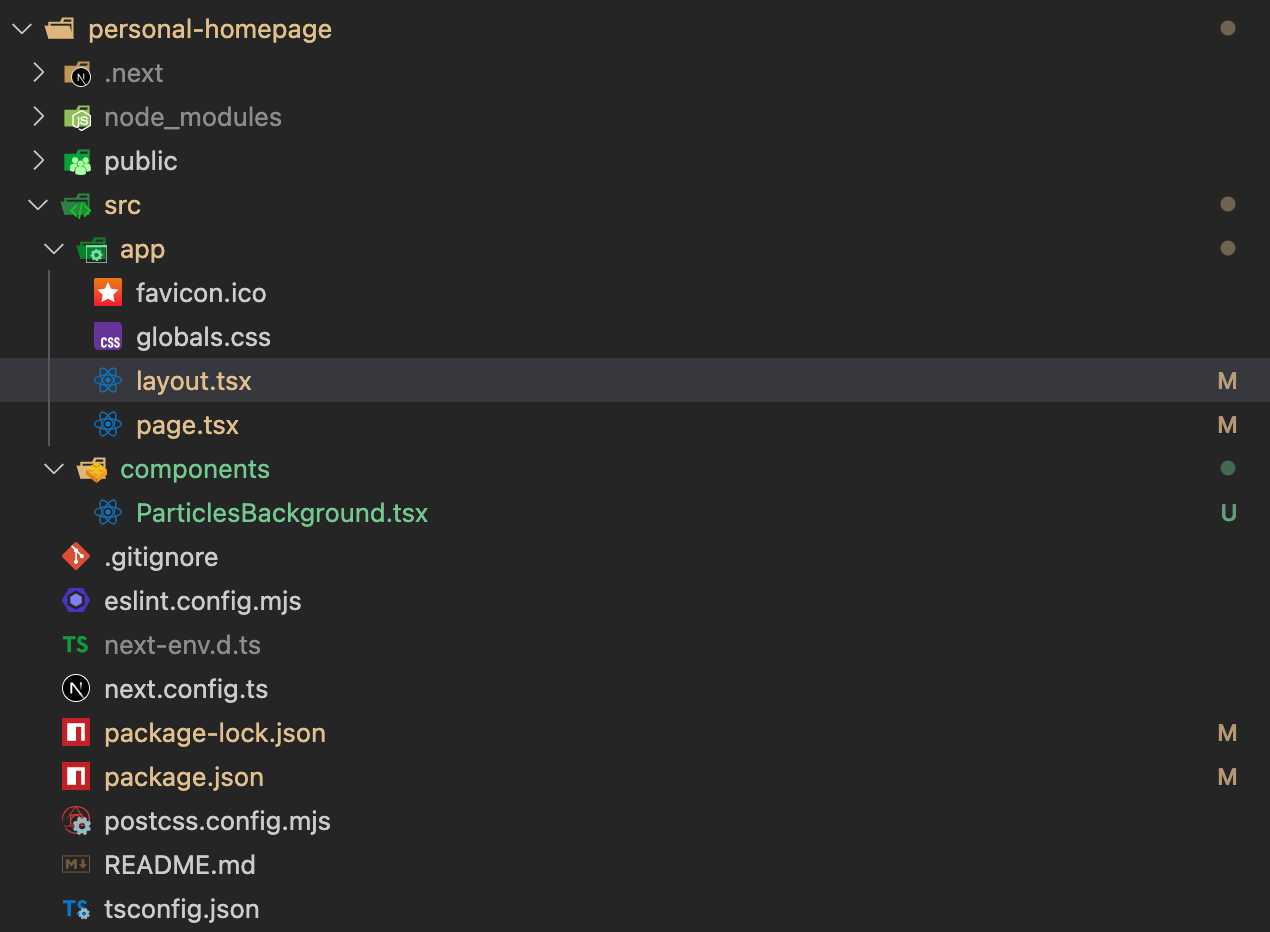Viewport: 1270px width, 932px height.
Task: Expand the public folder chevron
Action: (38, 160)
